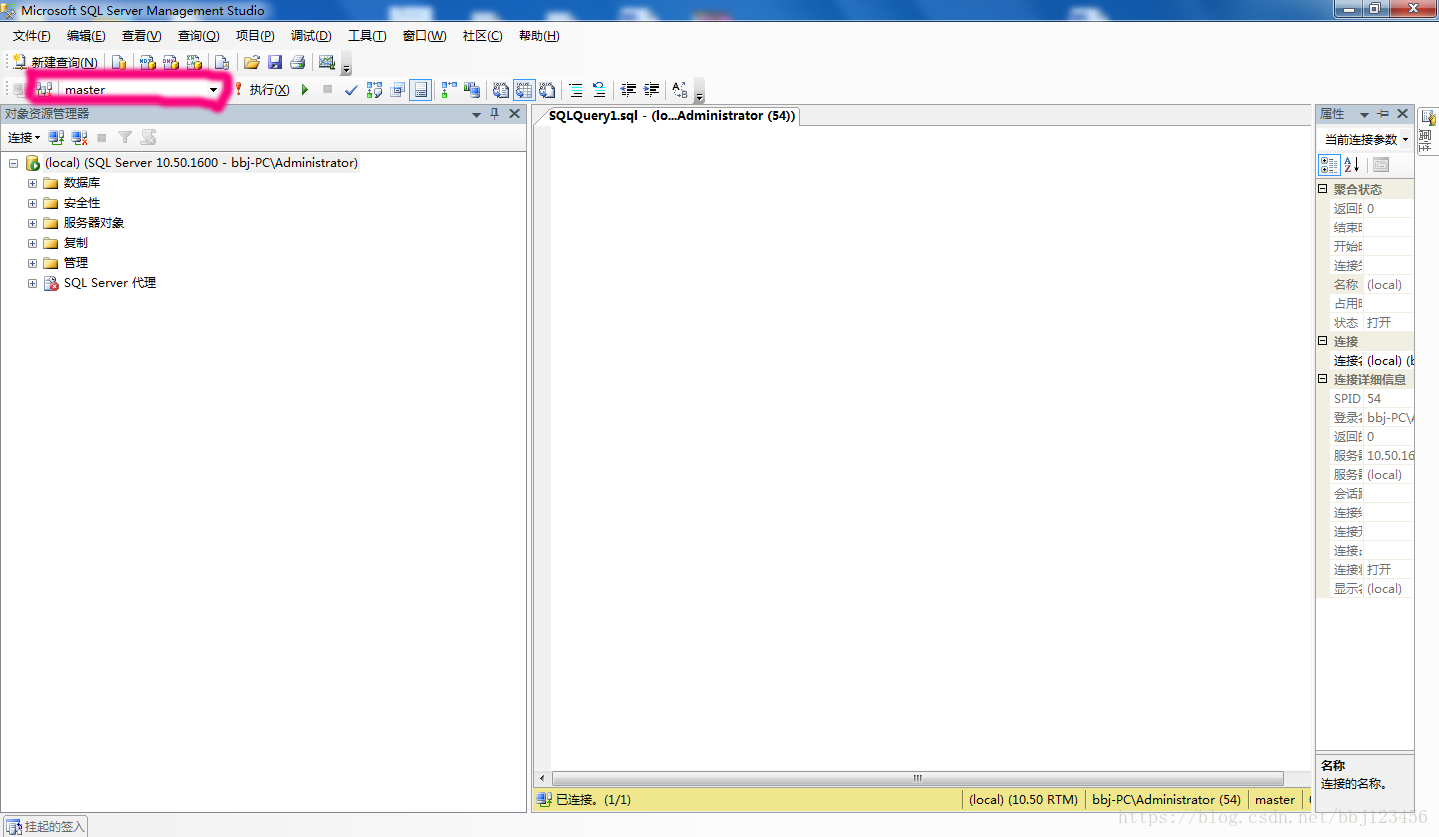Open a new SQL Server Compact query
Screen dimensions: 1439x837
coord(222,62)
